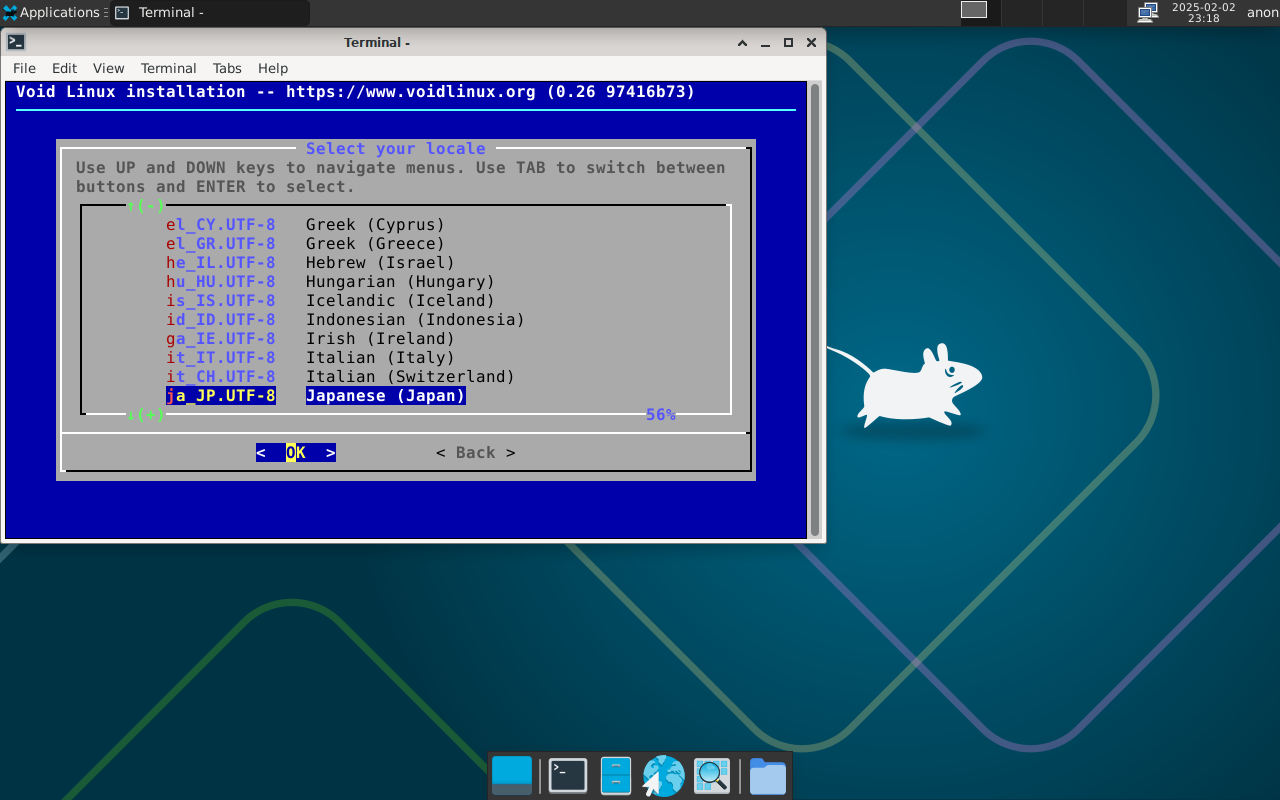The height and width of the screenshot is (800, 1280).
Task: Go back using the Back button
Action: [476, 453]
